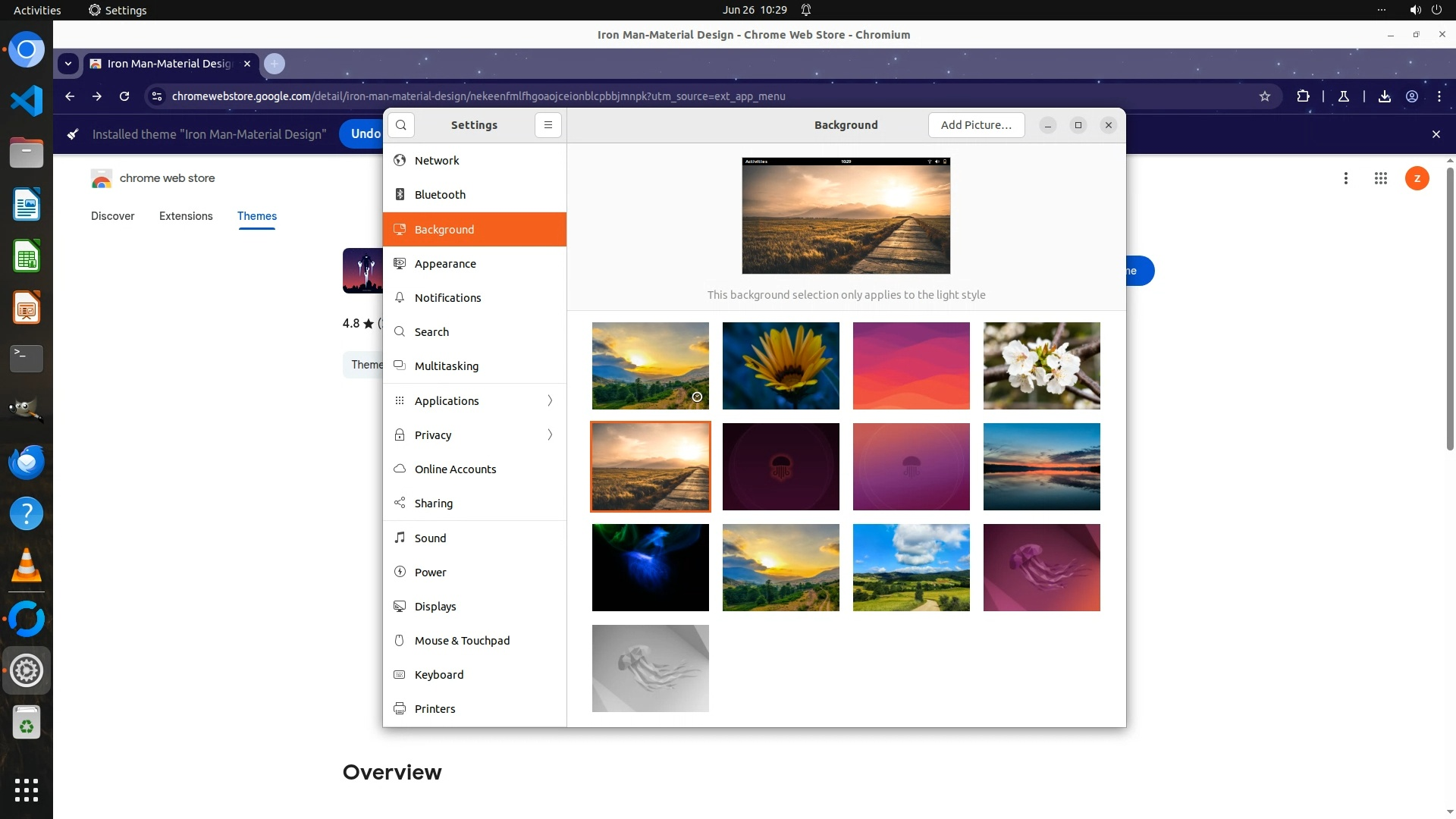Launch VLC from the dock

click(27, 565)
